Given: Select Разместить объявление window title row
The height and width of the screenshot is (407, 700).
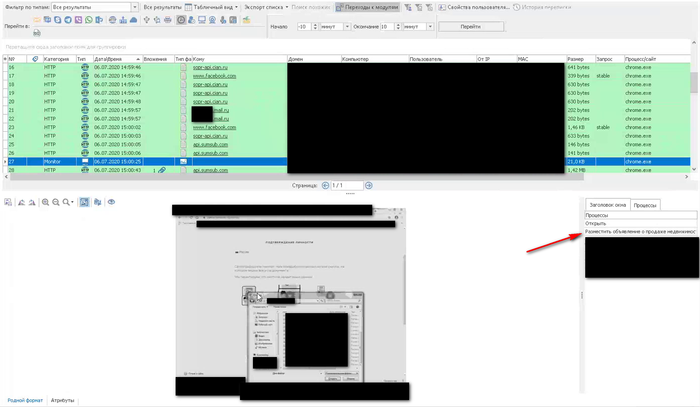Looking at the screenshot, I should (x=640, y=232).
